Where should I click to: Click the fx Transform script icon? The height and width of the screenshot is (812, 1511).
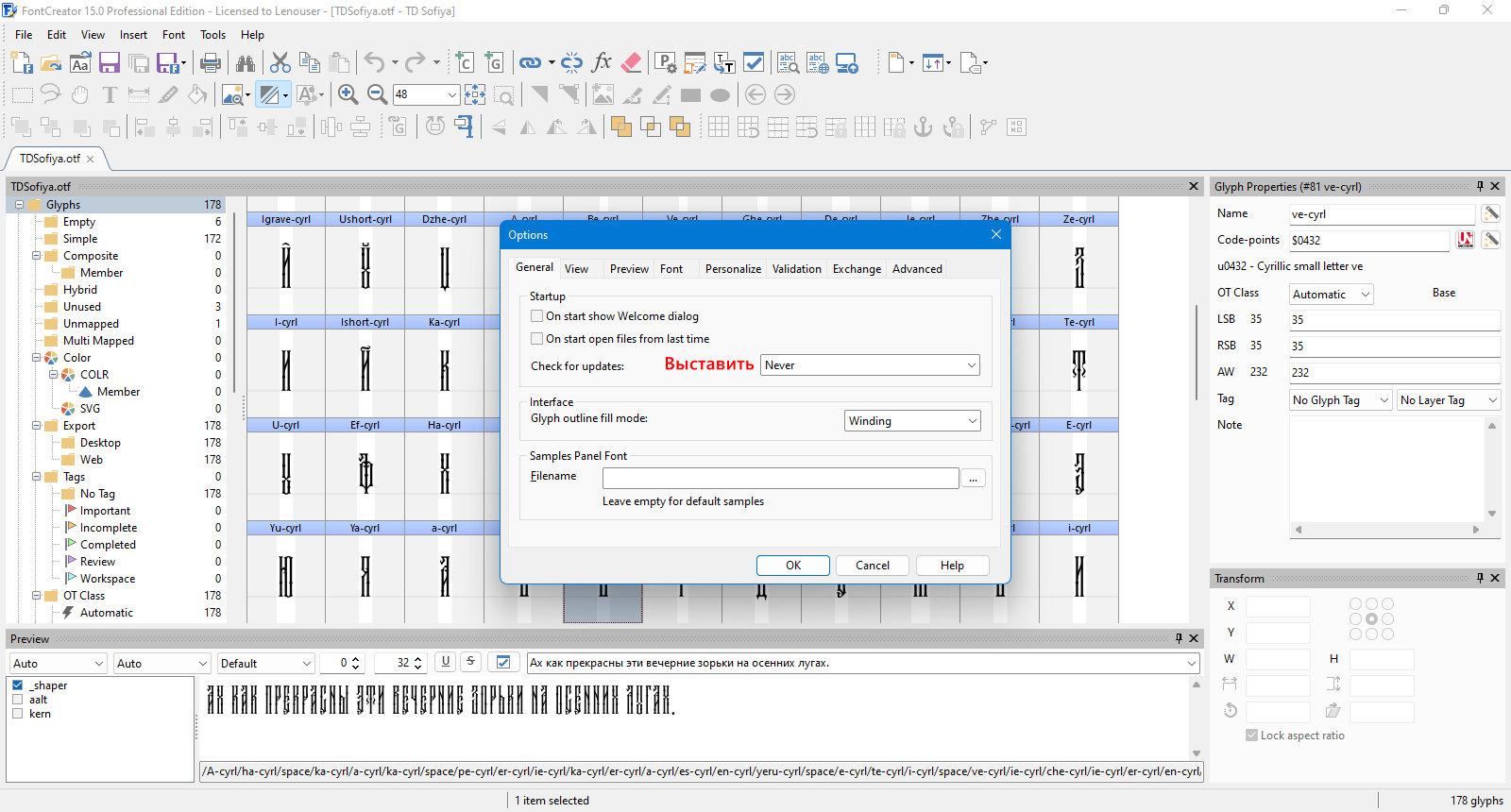coord(602,63)
